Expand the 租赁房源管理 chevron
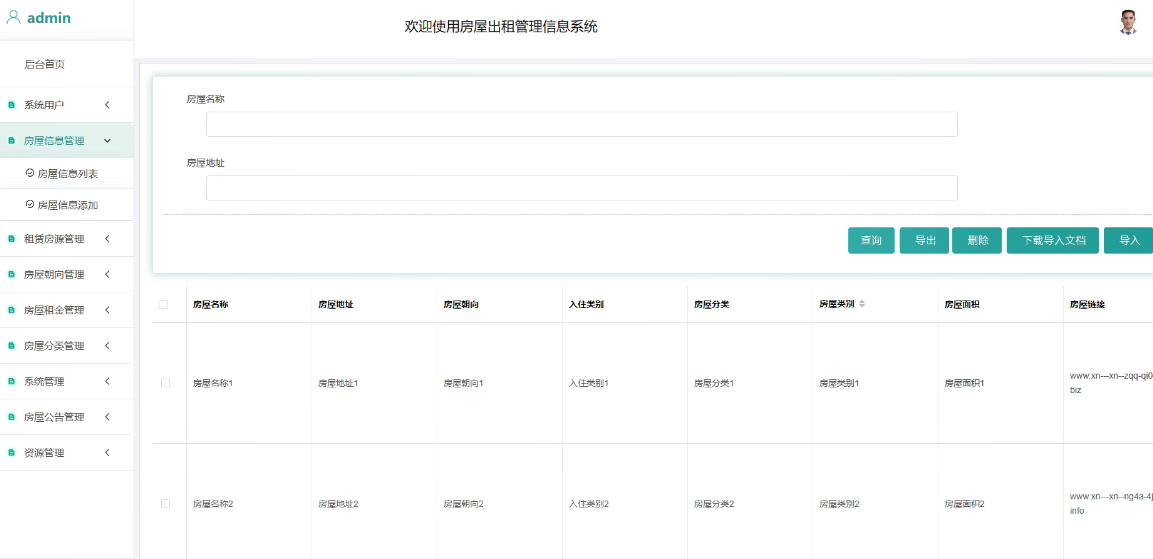This screenshot has width=1153, height=559. click(107, 239)
